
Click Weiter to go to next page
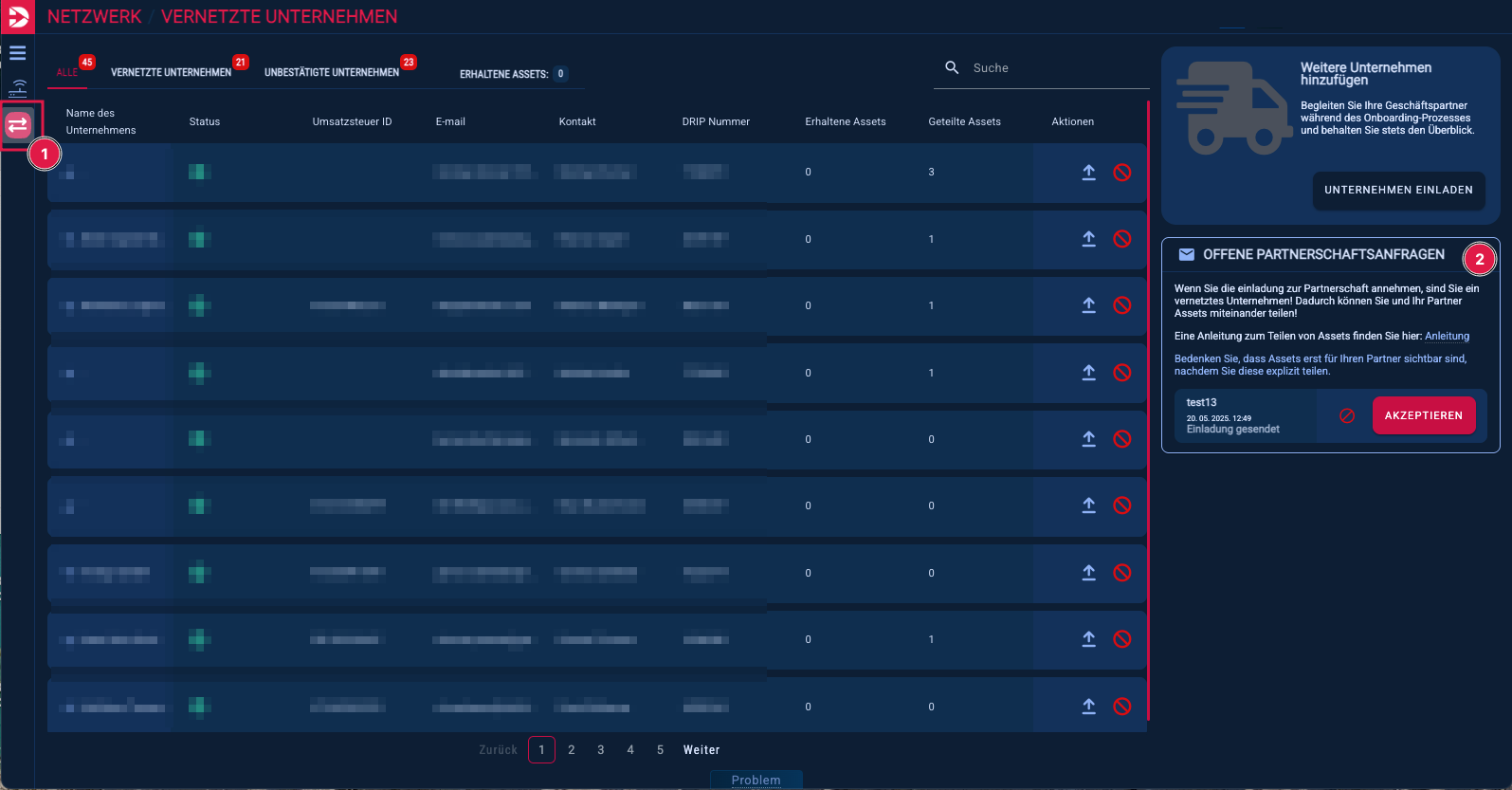click(x=701, y=750)
